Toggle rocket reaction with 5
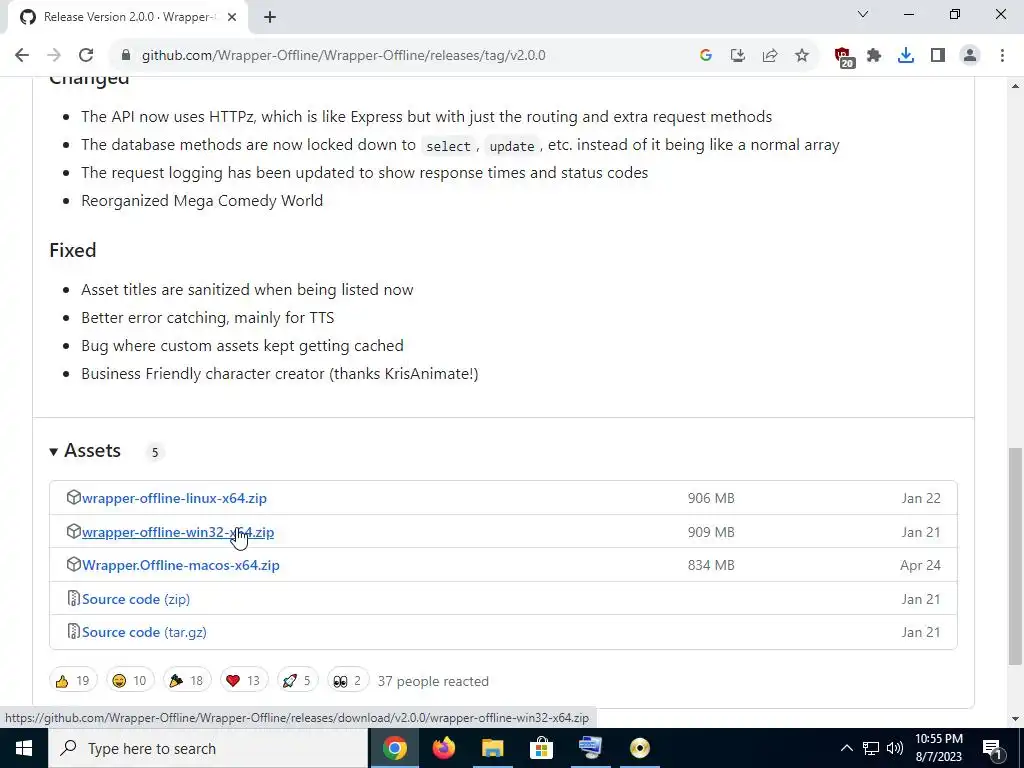Viewport: 1024px width, 768px height. click(297, 681)
